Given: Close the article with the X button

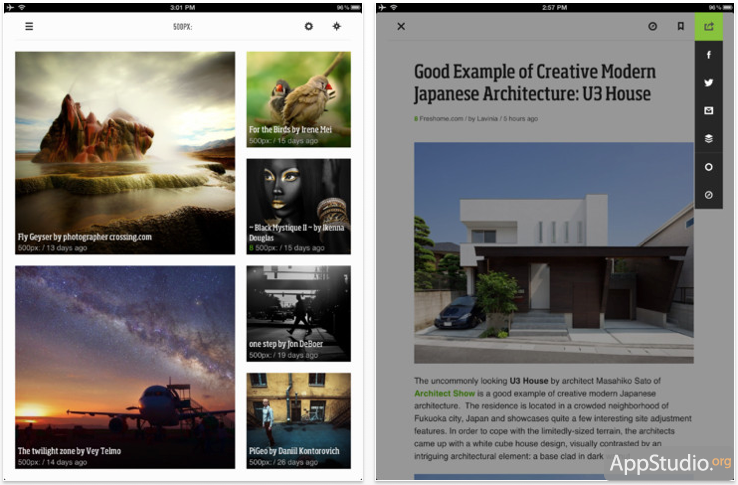Looking at the screenshot, I should 401,27.
